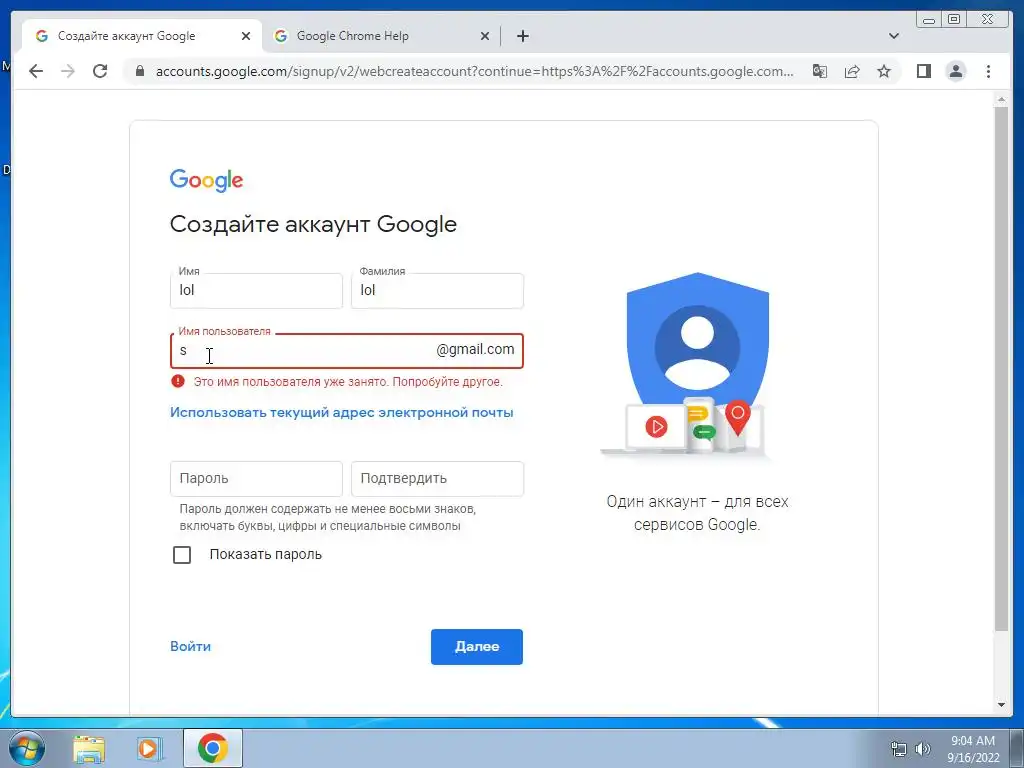The image size is (1024, 768).
Task: Bookmark this page with the star icon
Action: coord(884,71)
